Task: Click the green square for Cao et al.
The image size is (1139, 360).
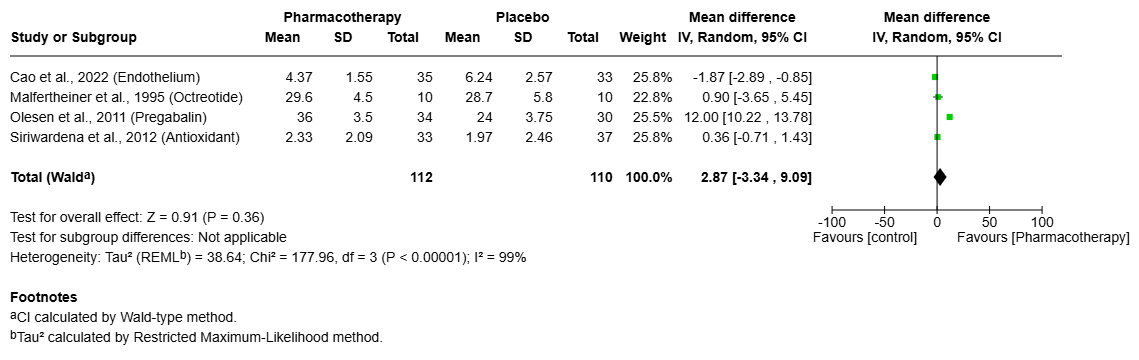Action: [x=935, y=77]
